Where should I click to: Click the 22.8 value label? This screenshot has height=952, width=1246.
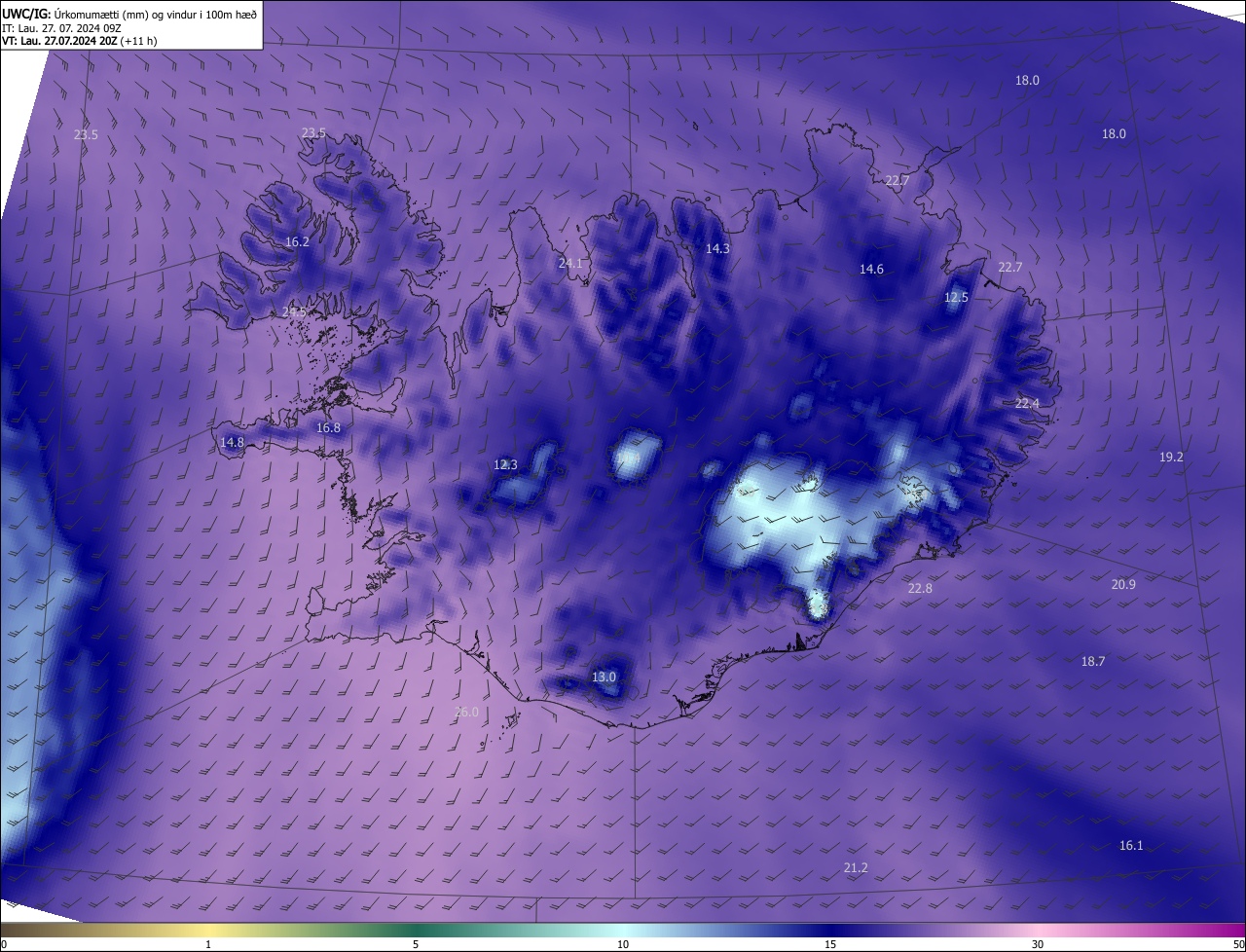[x=920, y=588]
